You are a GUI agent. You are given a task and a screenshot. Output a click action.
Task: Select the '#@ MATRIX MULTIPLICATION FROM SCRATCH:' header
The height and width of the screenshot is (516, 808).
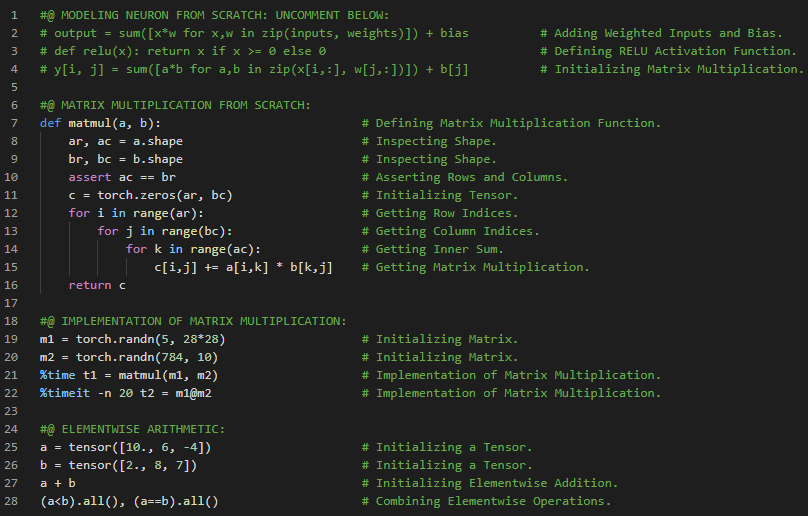(175, 105)
